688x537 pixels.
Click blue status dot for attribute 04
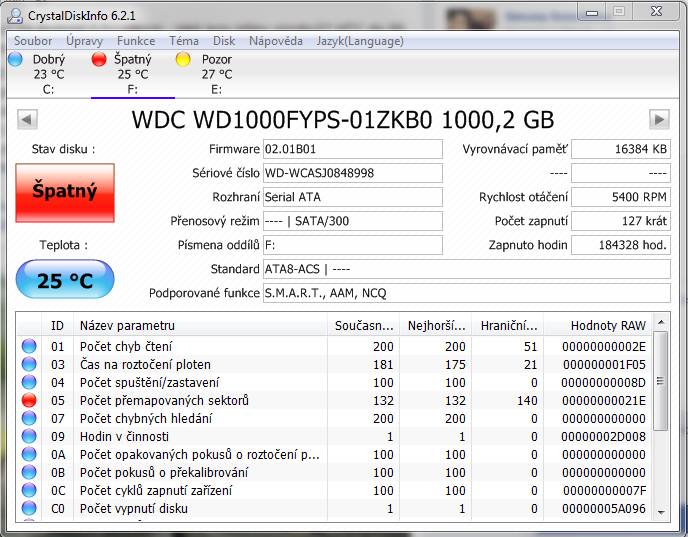[x=29, y=382]
